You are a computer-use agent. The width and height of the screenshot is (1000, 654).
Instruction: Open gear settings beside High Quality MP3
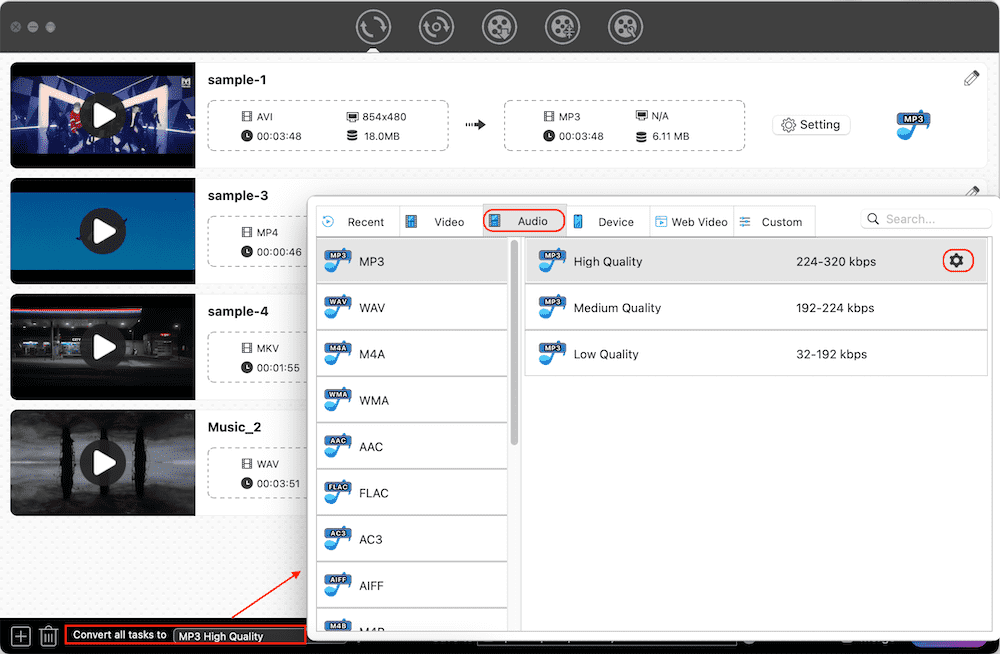pos(958,260)
